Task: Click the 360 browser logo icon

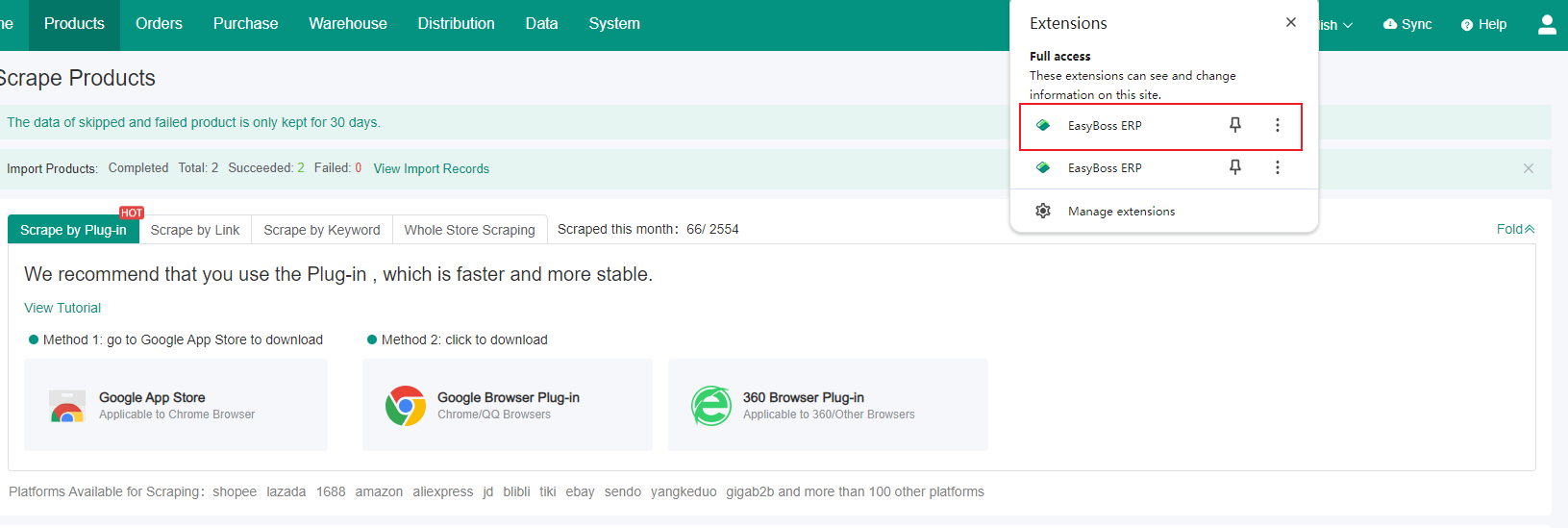Action: [x=711, y=406]
